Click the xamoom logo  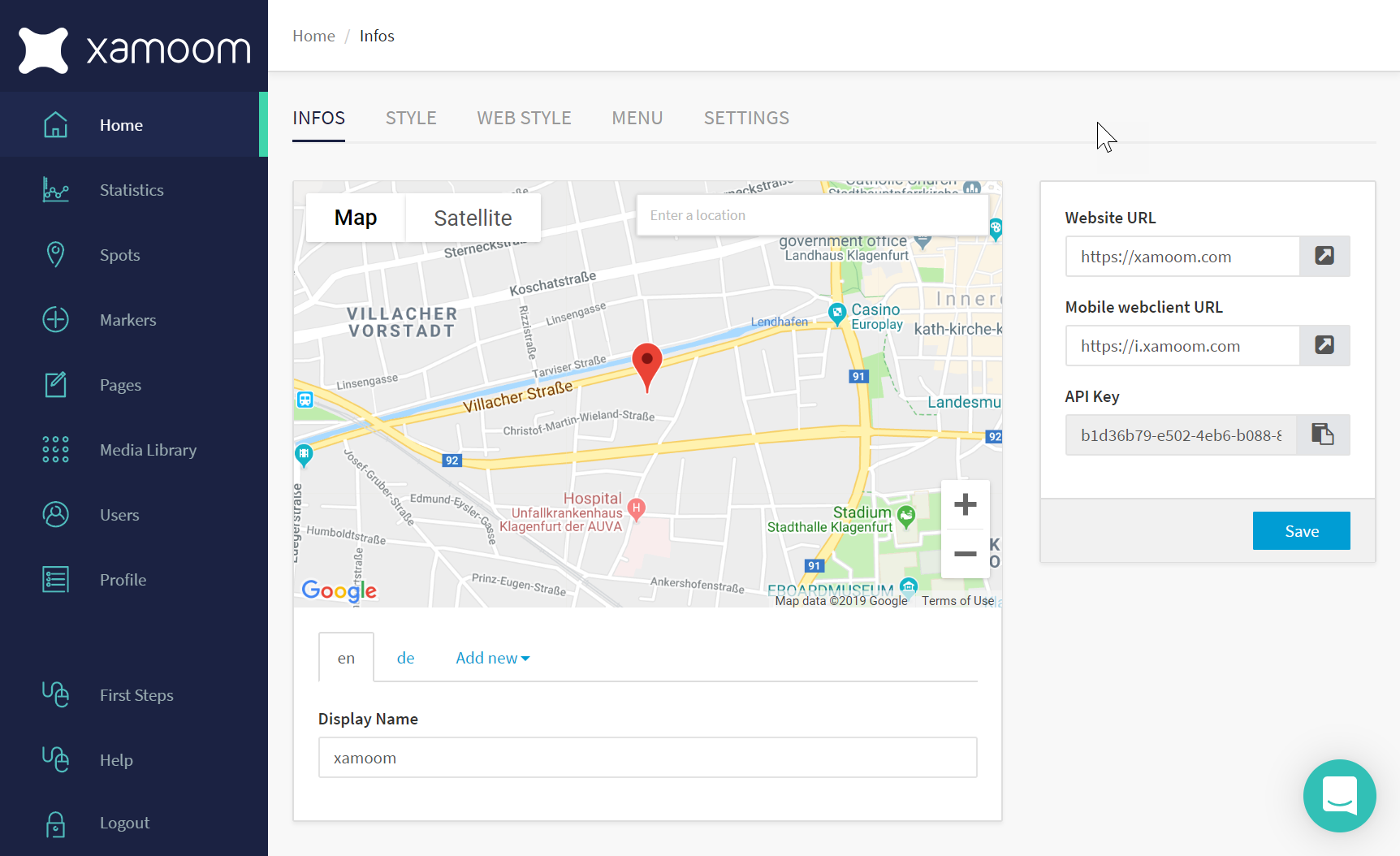click(134, 50)
